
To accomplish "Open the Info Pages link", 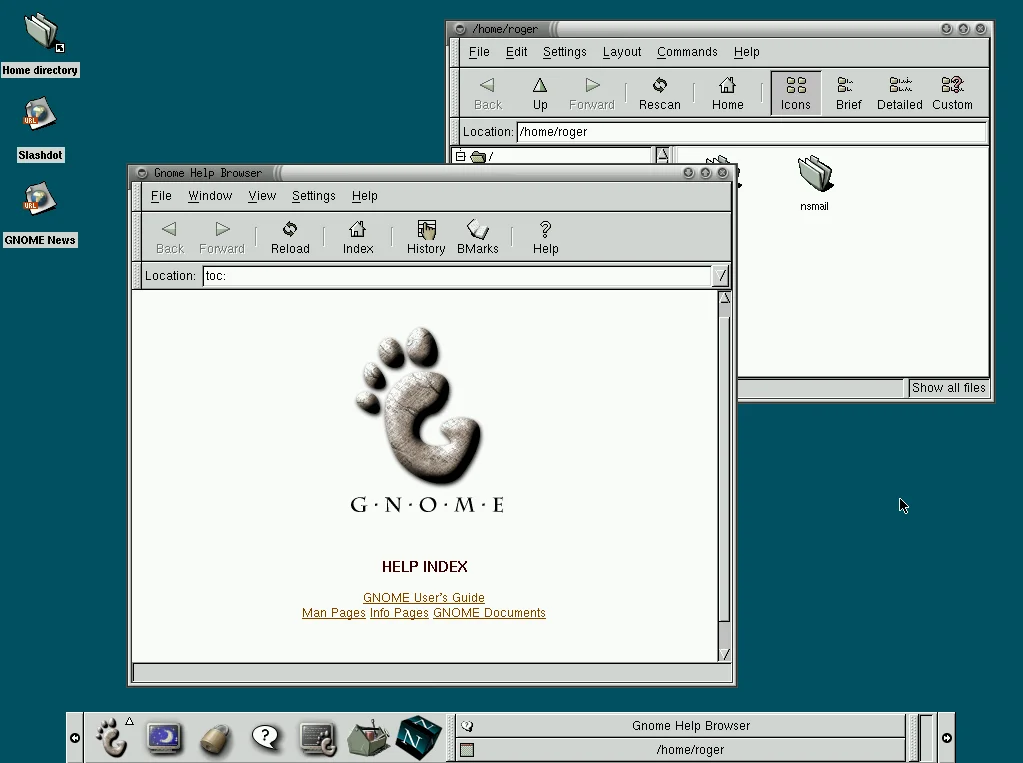I will point(399,613).
